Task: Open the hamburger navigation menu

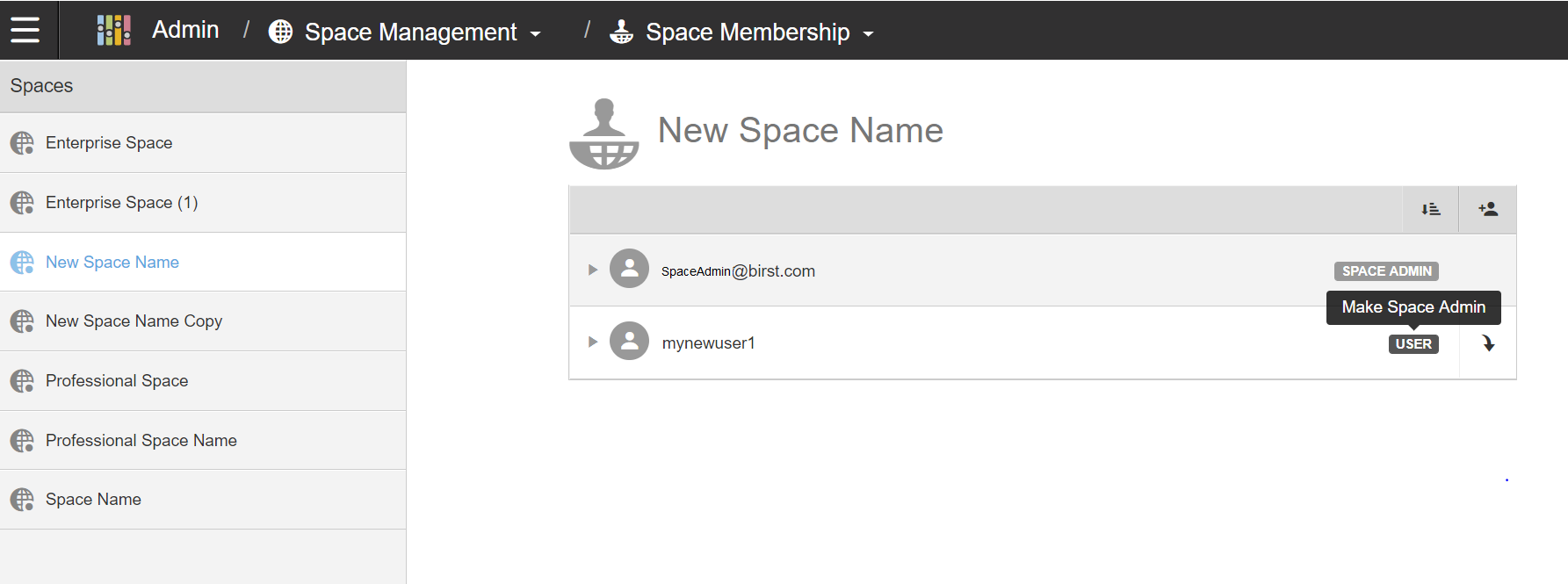Action: [x=25, y=30]
